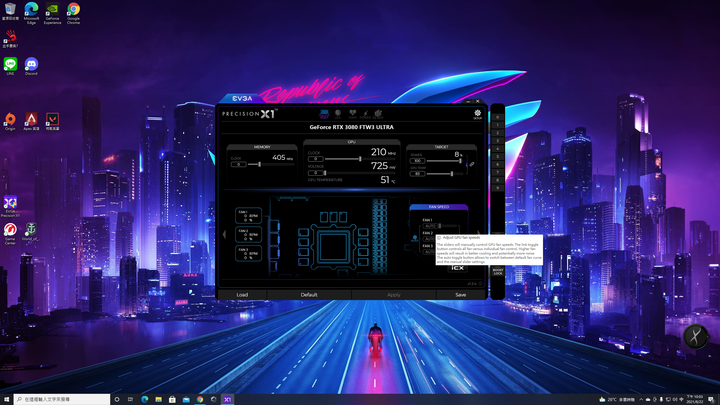Click the Fan 3 RPM readout box
This screenshot has width=720, height=405.
(x=248, y=253)
